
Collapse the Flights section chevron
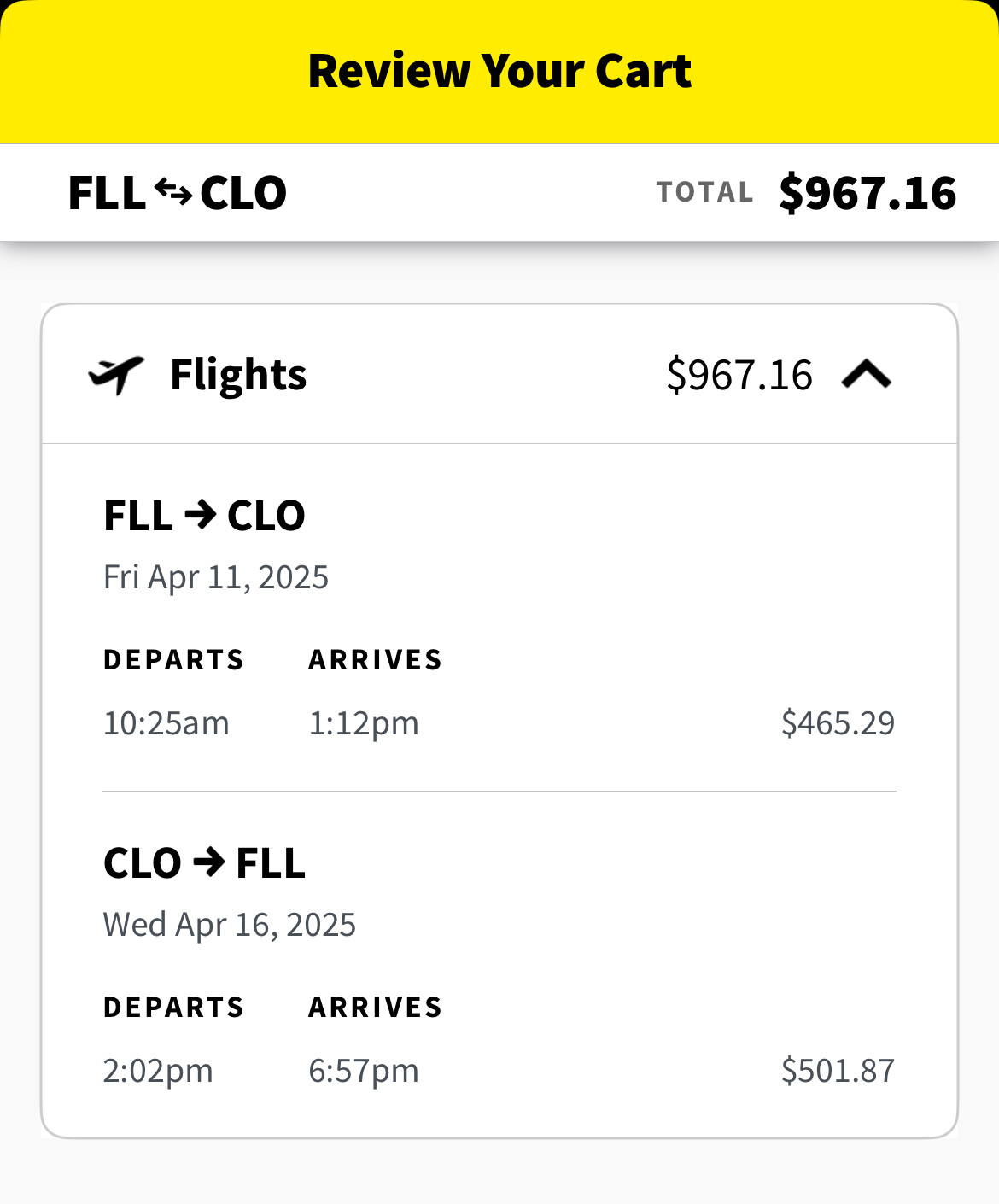[866, 374]
